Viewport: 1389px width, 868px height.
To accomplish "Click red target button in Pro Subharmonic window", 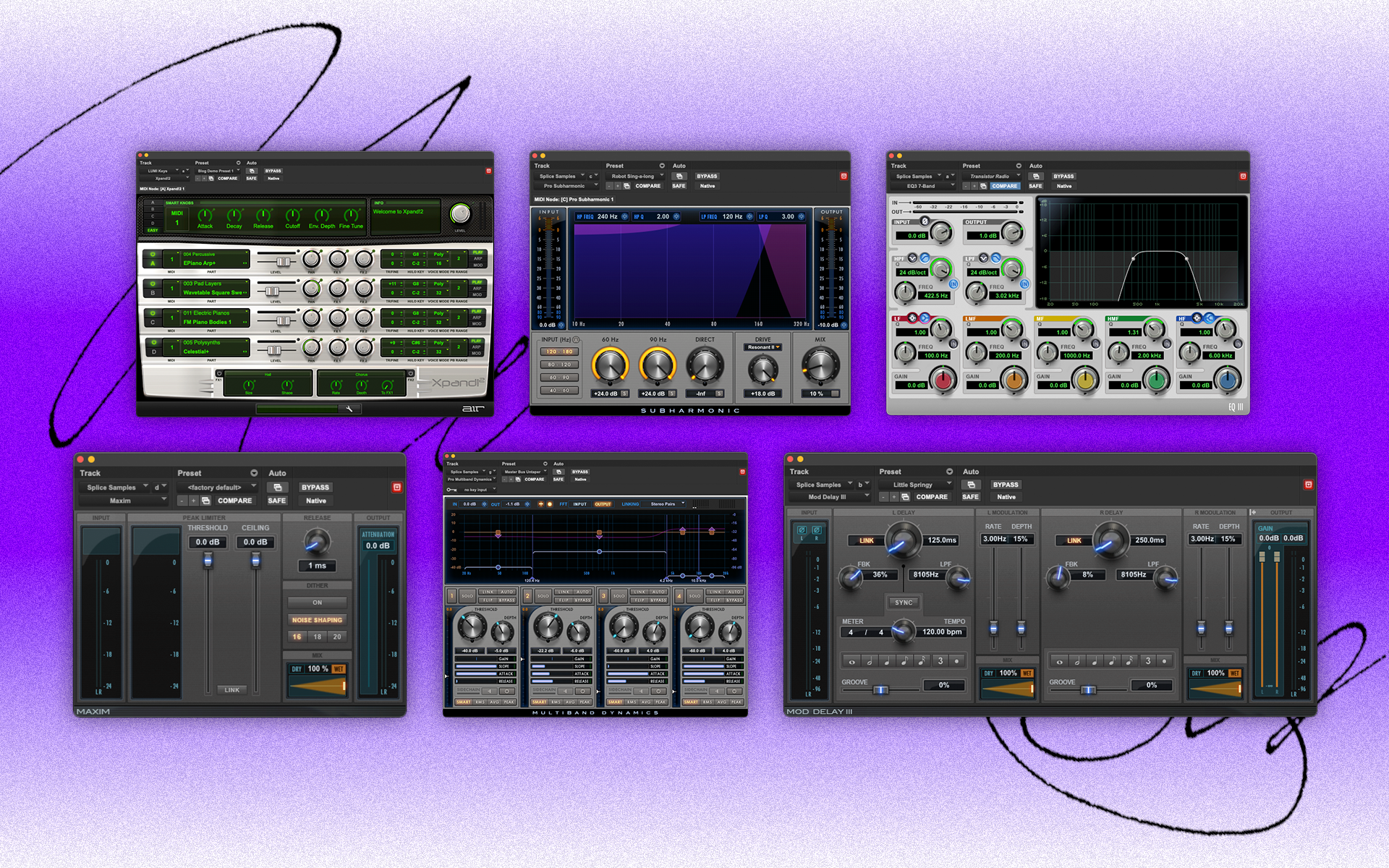I will coord(844,176).
